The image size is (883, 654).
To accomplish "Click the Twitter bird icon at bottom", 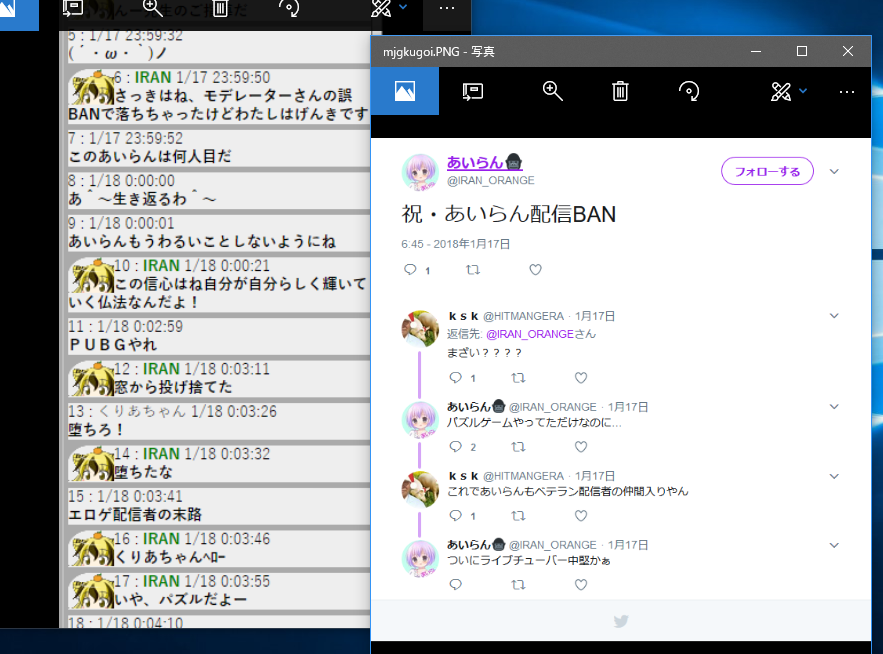I will tap(621, 621).
